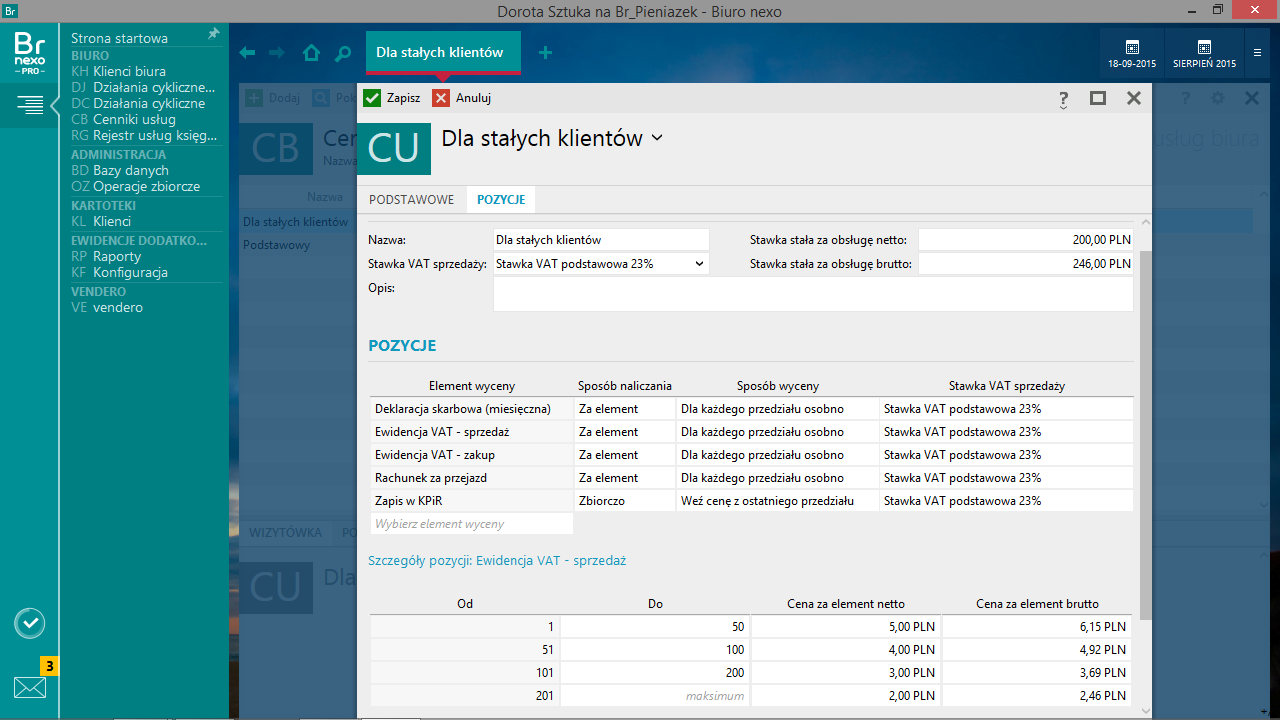Expand the Dla stałych klientów title chevron
Viewport: 1280px width, 720px height.
657,138
